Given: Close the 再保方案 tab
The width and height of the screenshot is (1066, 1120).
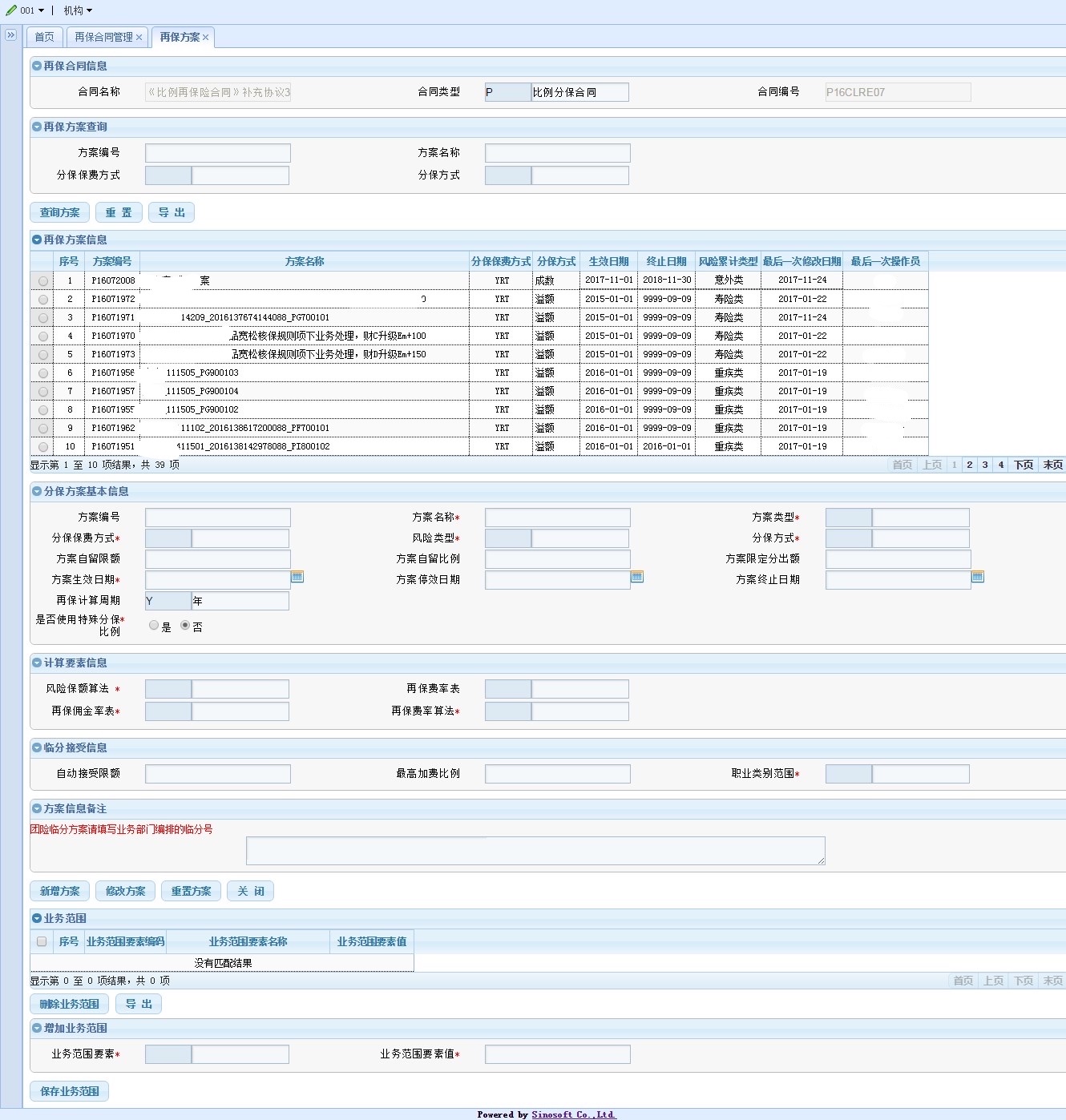Looking at the screenshot, I should coord(206,38).
